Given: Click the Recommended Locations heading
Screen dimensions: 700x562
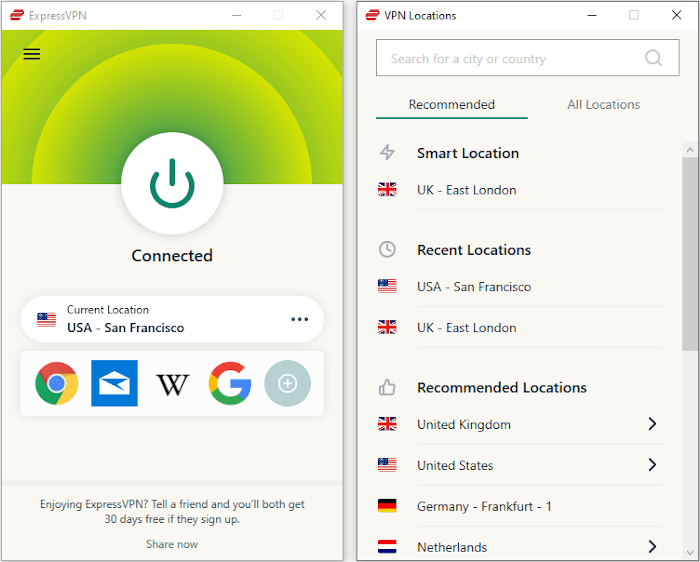Looking at the screenshot, I should pyautogui.click(x=502, y=387).
